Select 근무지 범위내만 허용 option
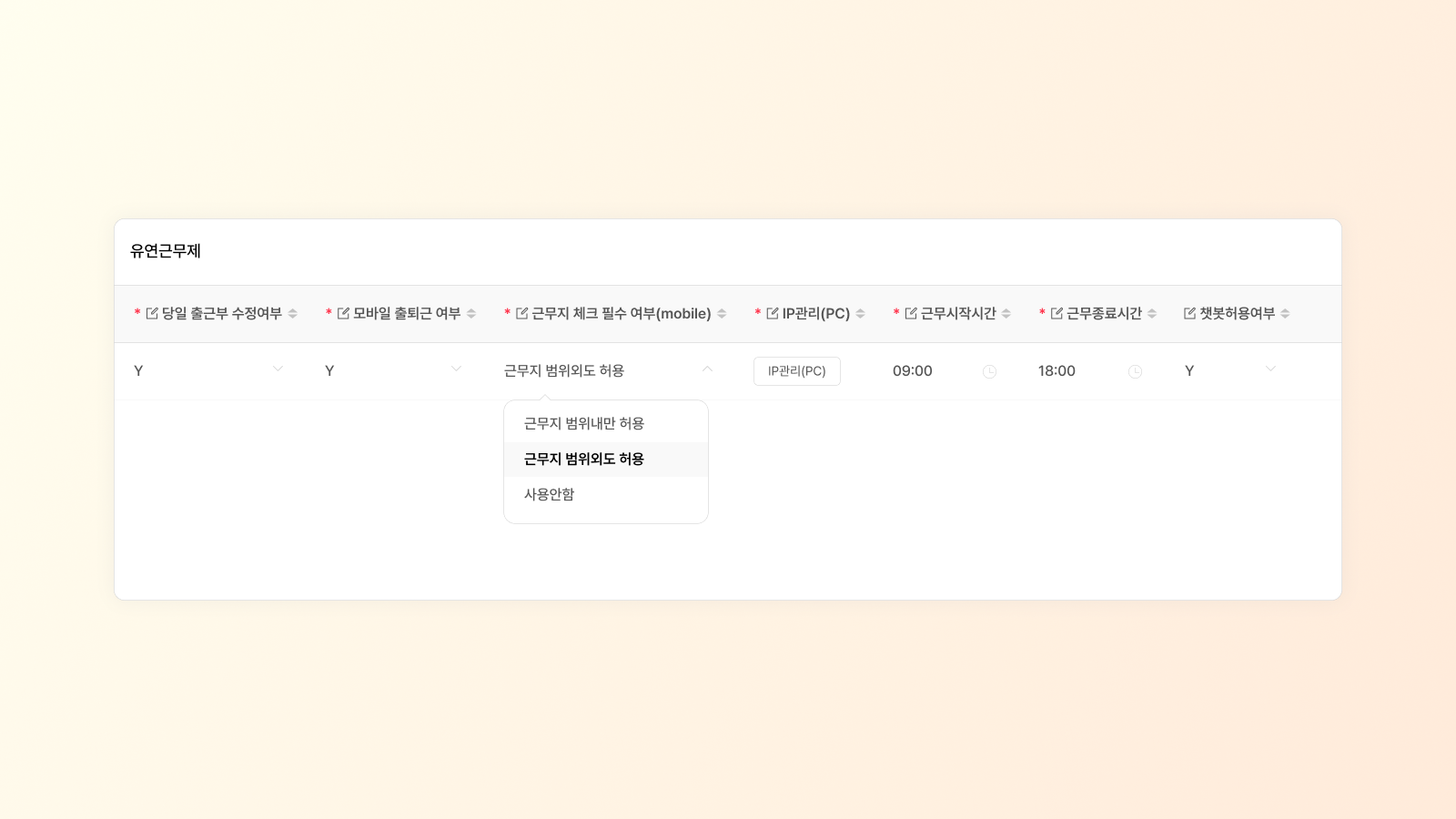This screenshot has width=1456, height=819. pyautogui.click(x=606, y=423)
